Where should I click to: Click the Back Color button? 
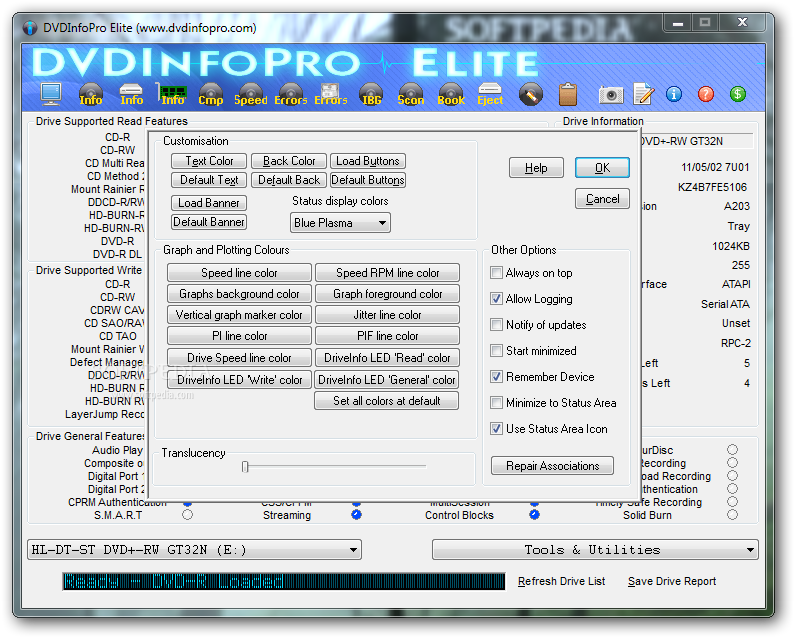click(x=289, y=161)
